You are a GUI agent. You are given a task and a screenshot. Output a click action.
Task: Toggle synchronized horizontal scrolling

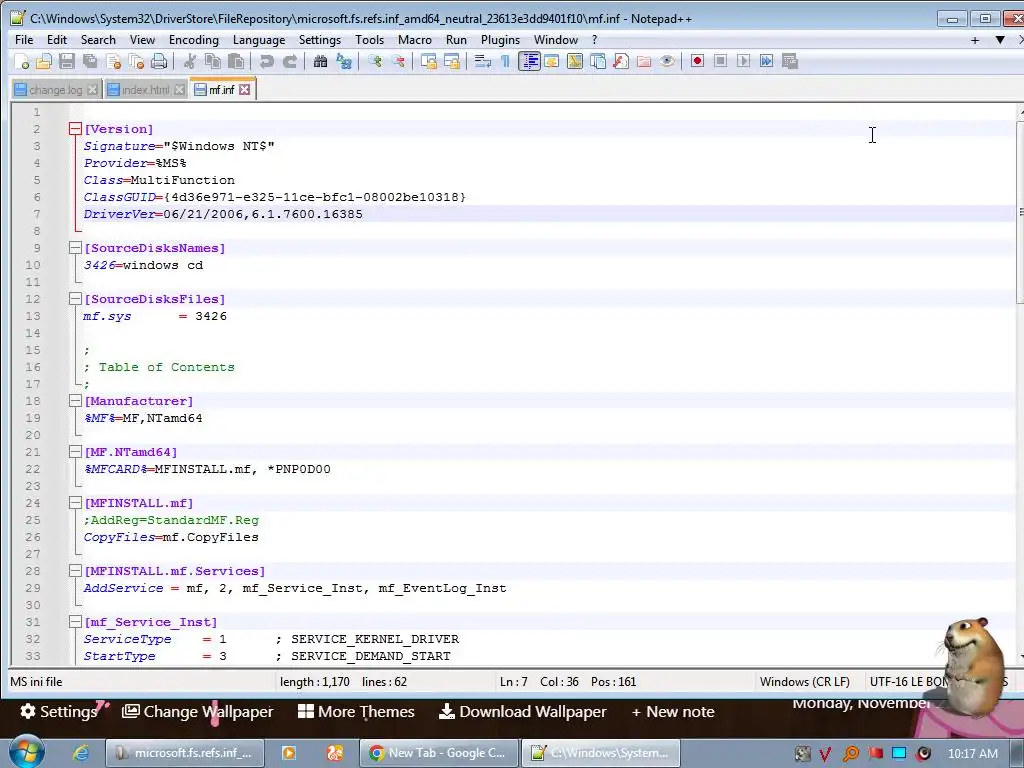coord(452,61)
